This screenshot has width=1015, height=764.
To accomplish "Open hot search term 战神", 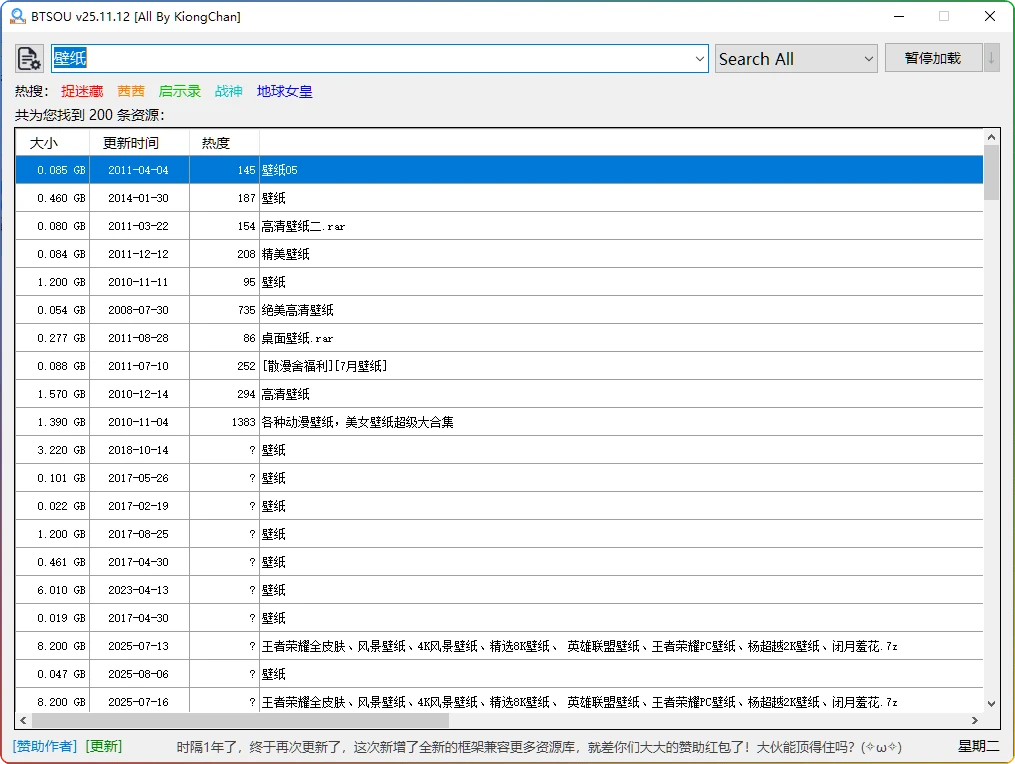I will 228,90.
